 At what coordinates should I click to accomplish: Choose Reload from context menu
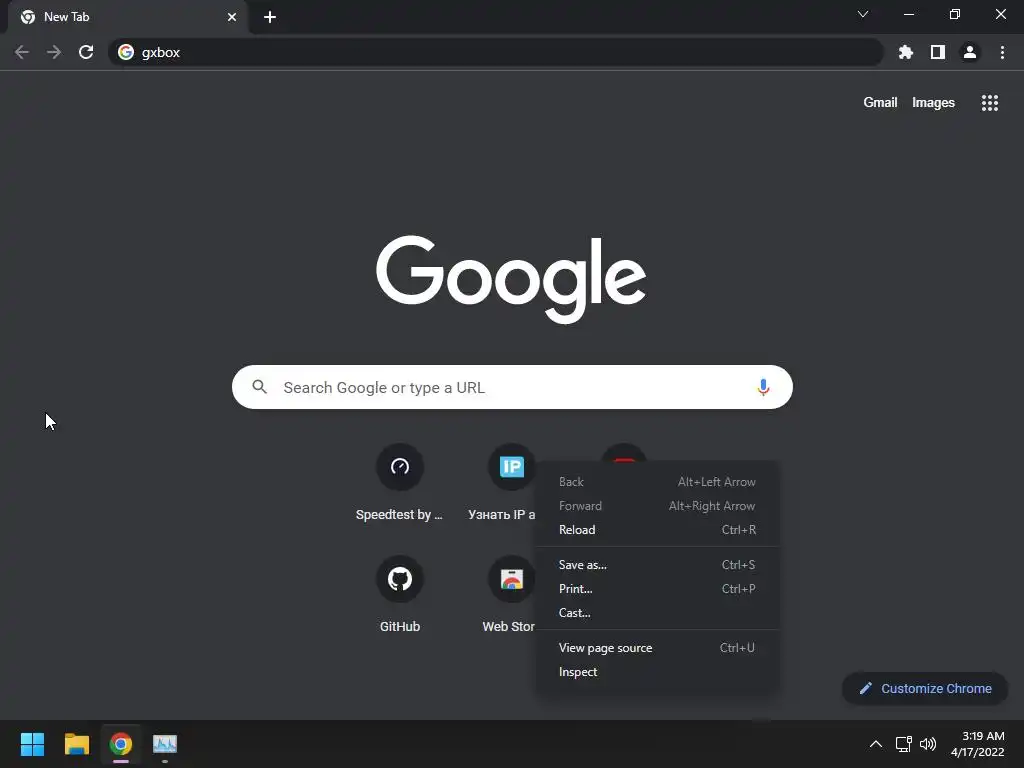pyautogui.click(x=657, y=530)
